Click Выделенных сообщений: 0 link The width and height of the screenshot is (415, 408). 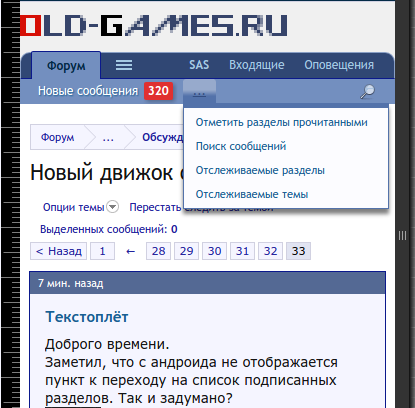pyautogui.click(x=109, y=229)
